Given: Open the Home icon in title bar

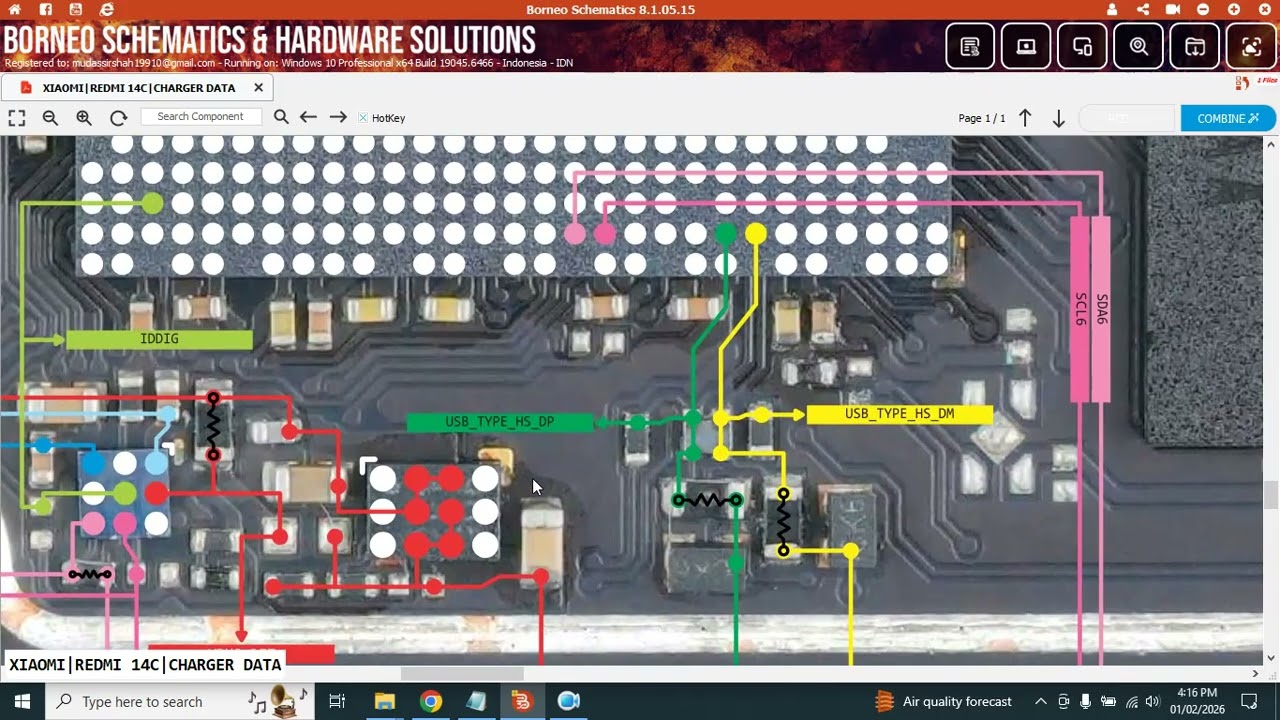Looking at the screenshot, I should click(x=14, y=9).
